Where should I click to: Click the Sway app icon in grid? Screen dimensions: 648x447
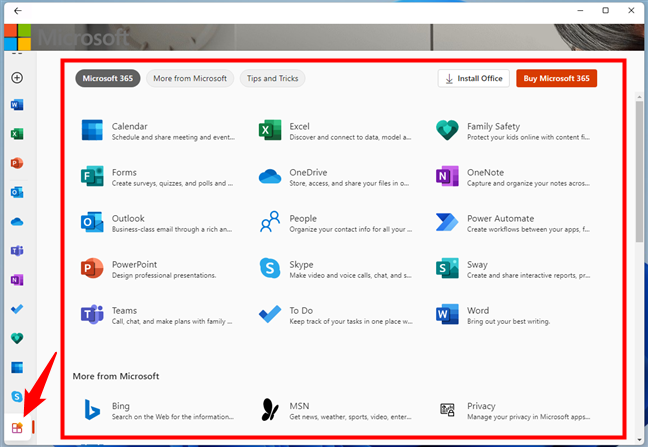447,268
